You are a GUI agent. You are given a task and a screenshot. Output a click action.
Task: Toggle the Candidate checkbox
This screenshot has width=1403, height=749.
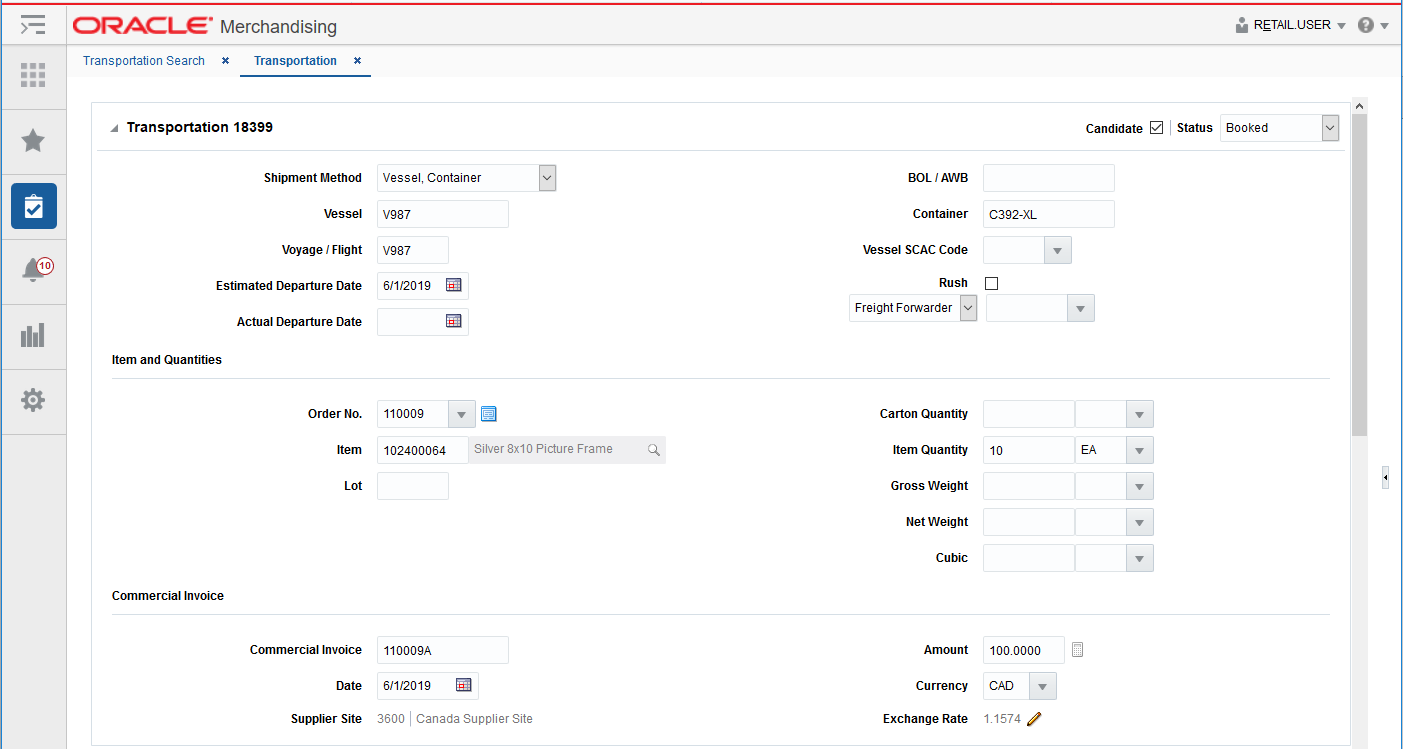(1157, 127)
